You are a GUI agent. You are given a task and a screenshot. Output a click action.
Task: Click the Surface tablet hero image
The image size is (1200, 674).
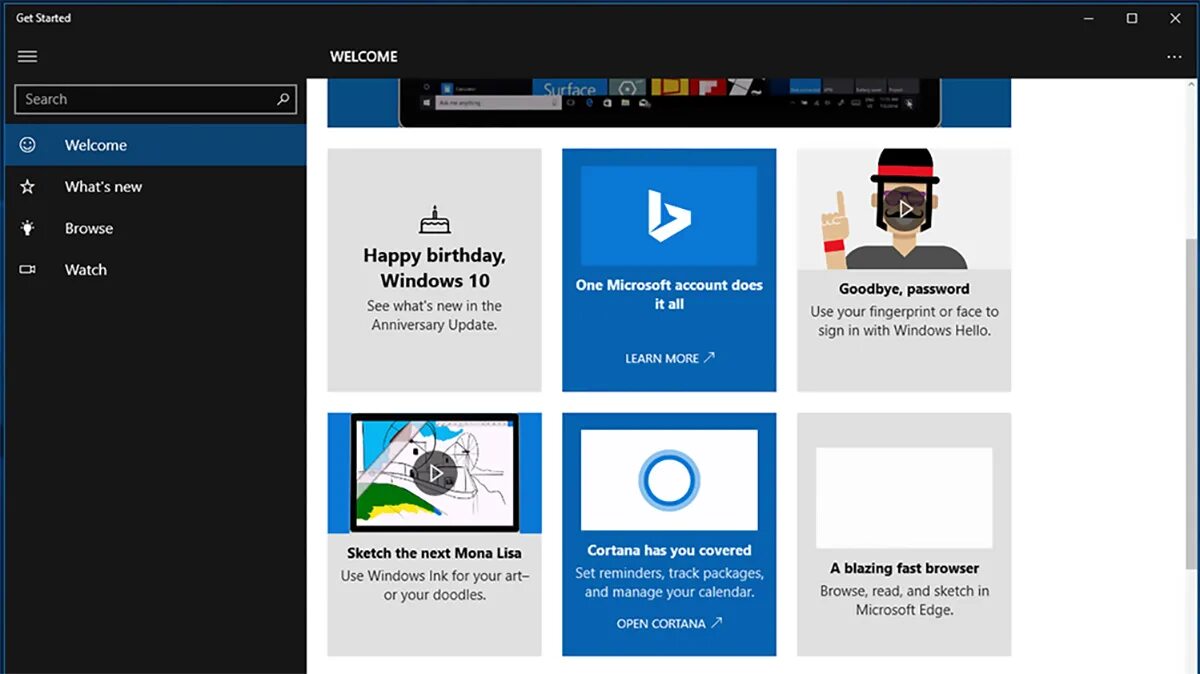[x=669, y=103]
